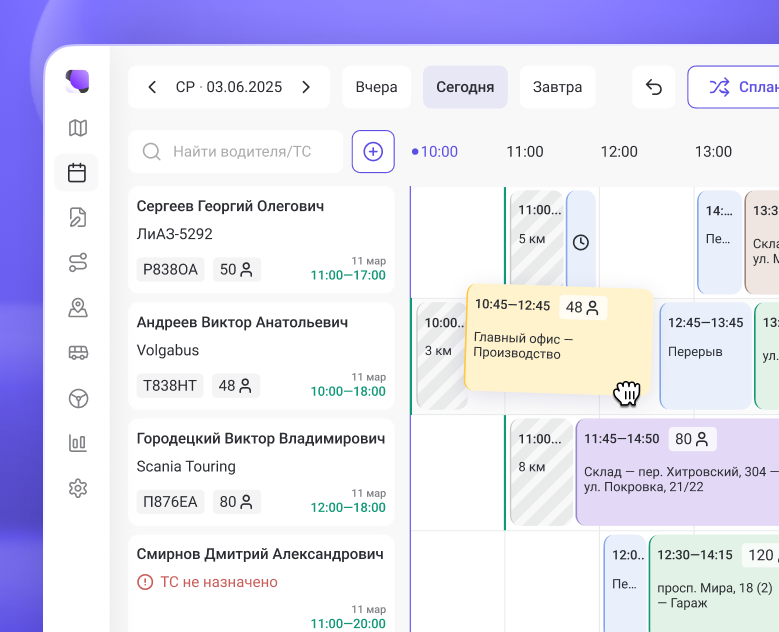Go to previous date with left chevron

[152, 87]
